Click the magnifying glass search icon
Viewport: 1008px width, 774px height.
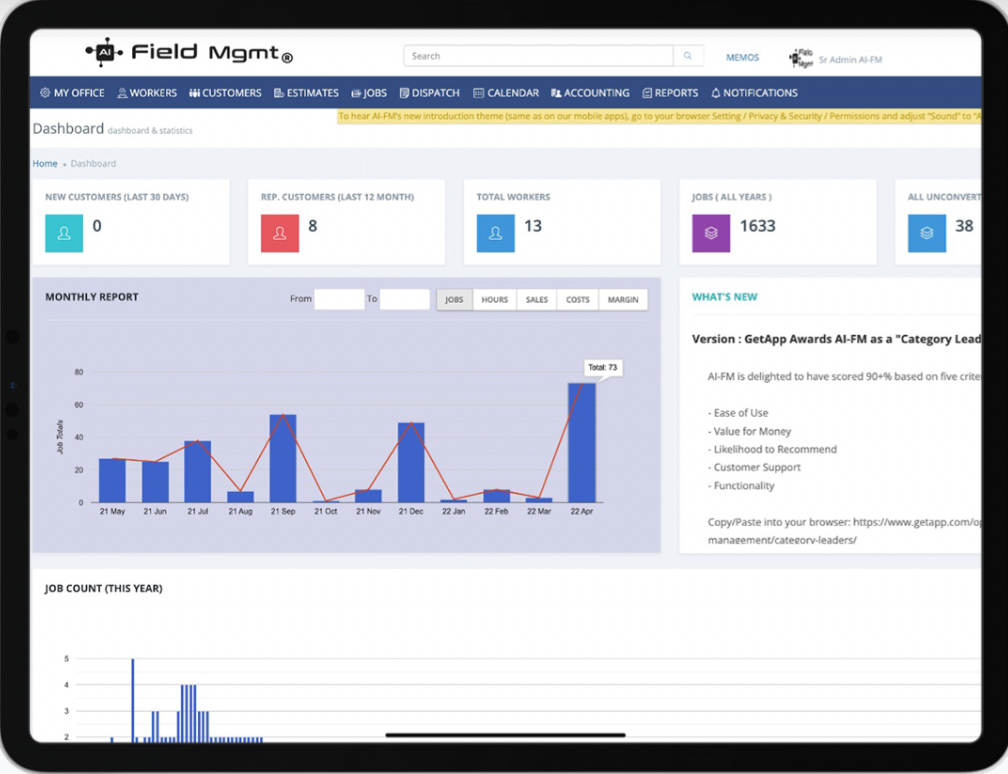[x=687, y=55]
